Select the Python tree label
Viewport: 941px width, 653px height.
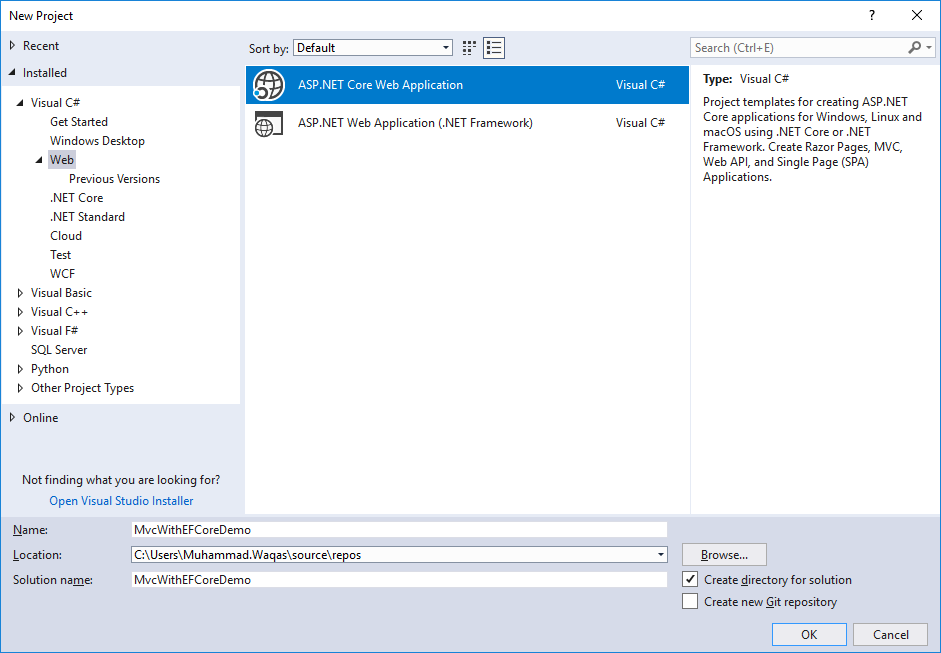50,369
